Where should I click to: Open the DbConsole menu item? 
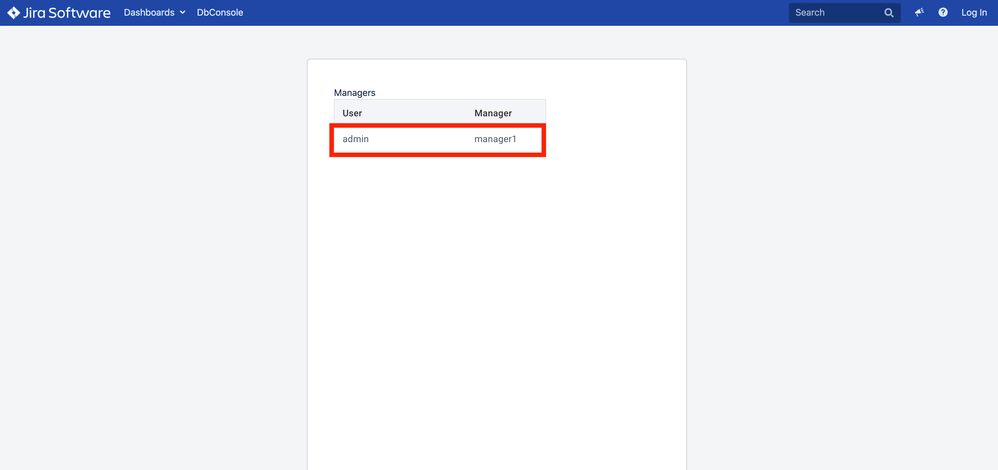[220, 13]
